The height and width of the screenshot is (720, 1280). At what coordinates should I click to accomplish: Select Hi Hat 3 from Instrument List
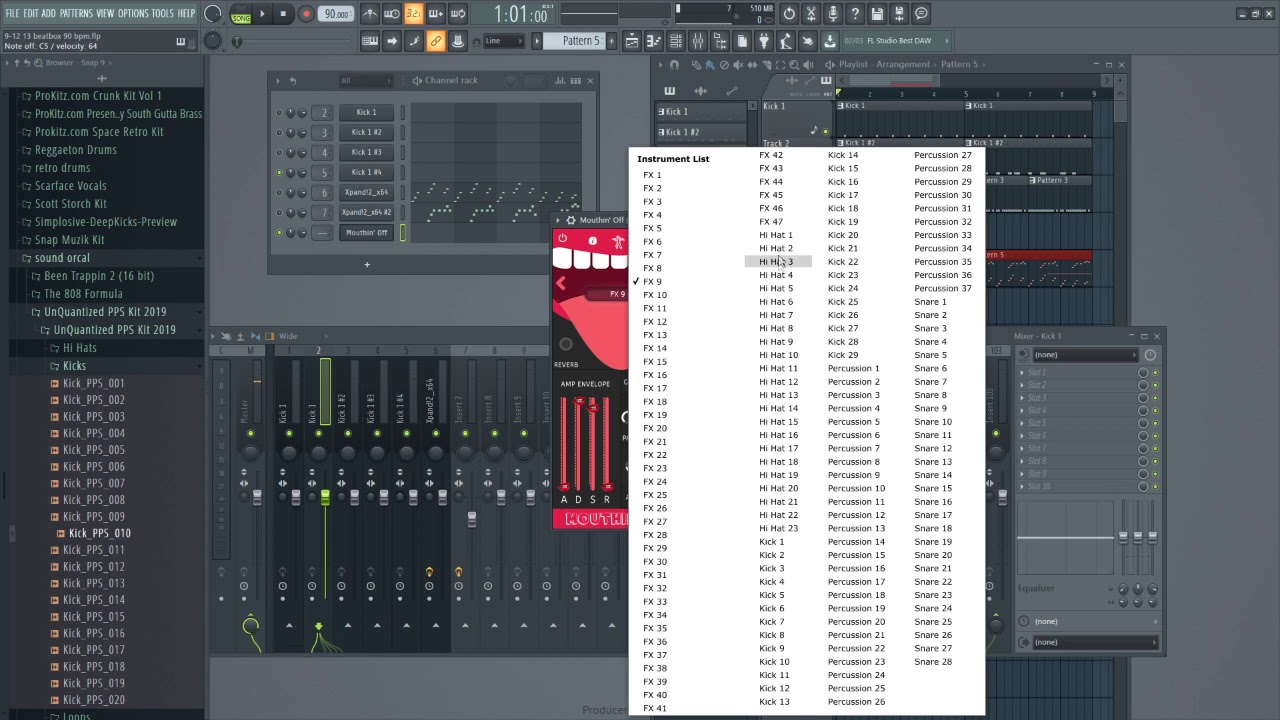(x=776, y=262)
